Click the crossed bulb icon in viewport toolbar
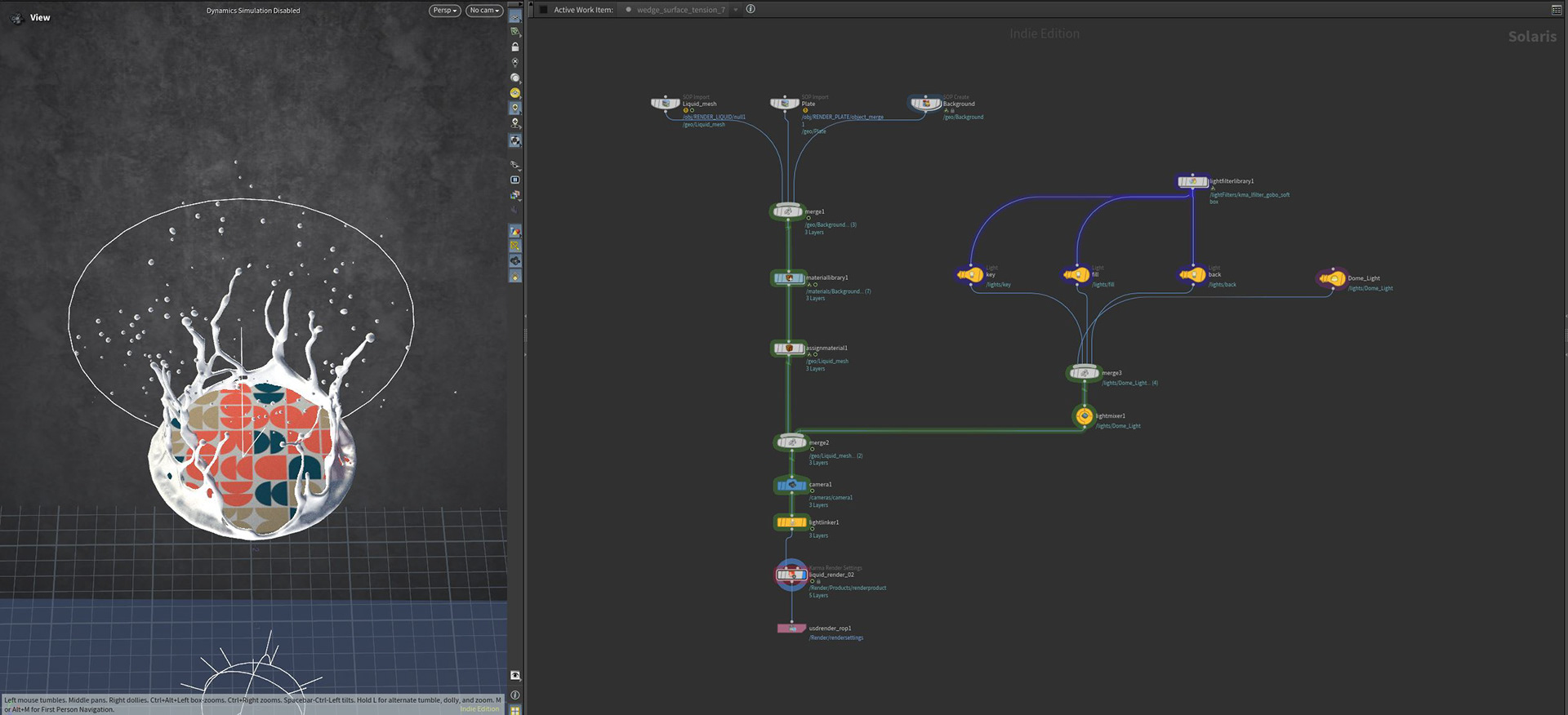The height and width of the screenshot is (715, 1568). (x=515, y=62)
